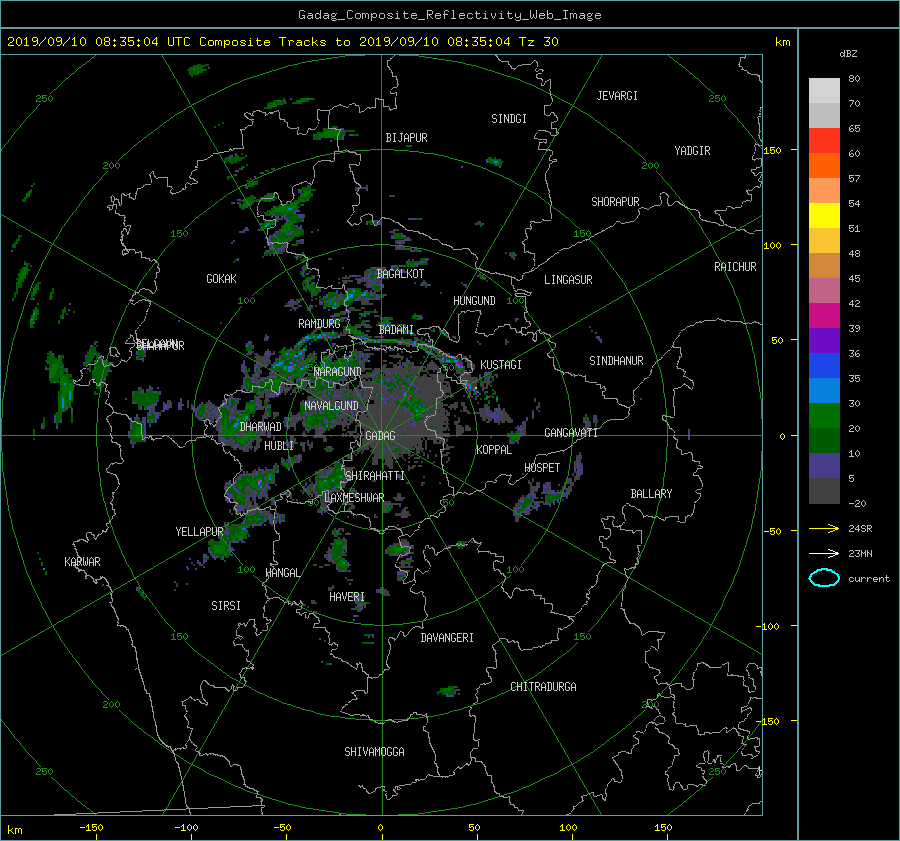Image resolution: width=900 pixels, height=841 pixels.
Task: Click the LINGASUR label
Action: (x=568, y=280)
